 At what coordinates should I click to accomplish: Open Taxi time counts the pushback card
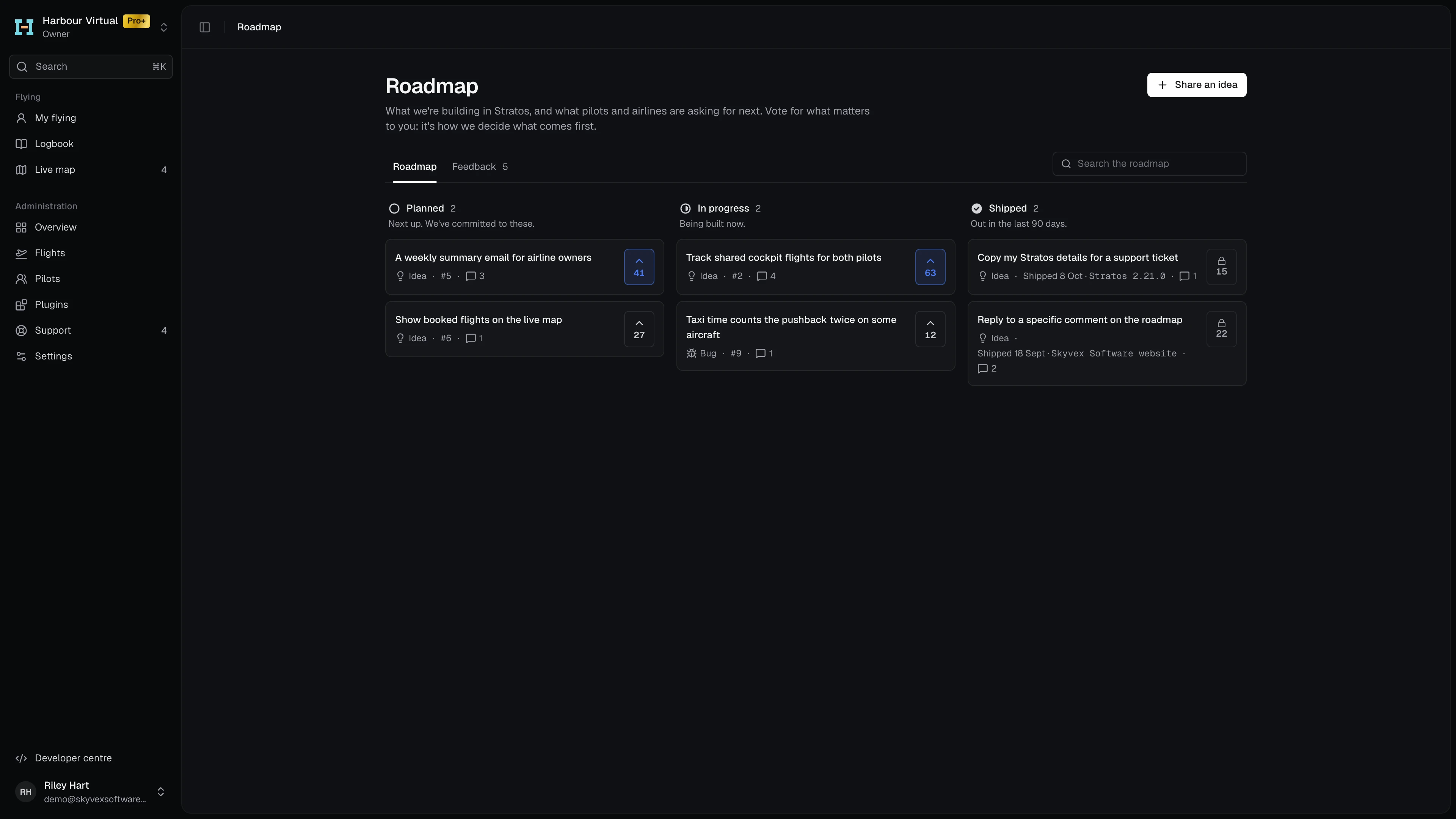[x=815, y=336]
